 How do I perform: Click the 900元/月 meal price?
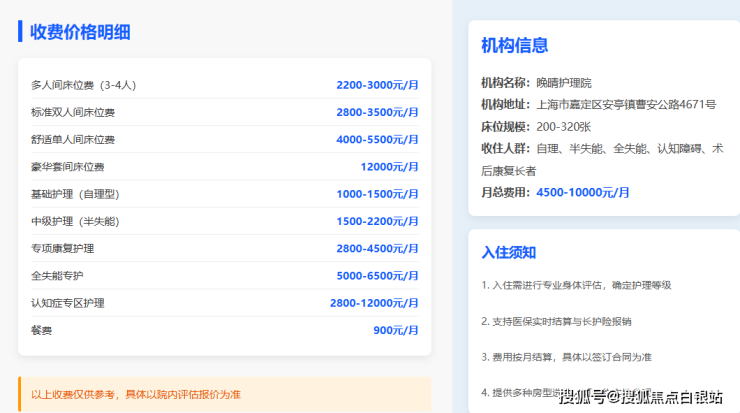395,330
